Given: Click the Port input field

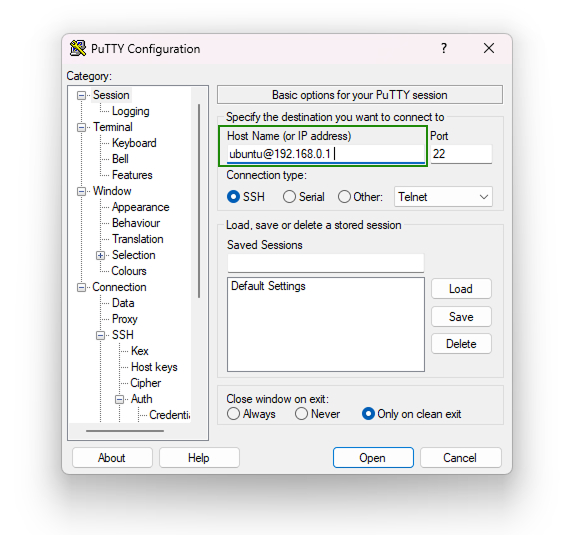Looking at the screenshot, I should point(461,154).
